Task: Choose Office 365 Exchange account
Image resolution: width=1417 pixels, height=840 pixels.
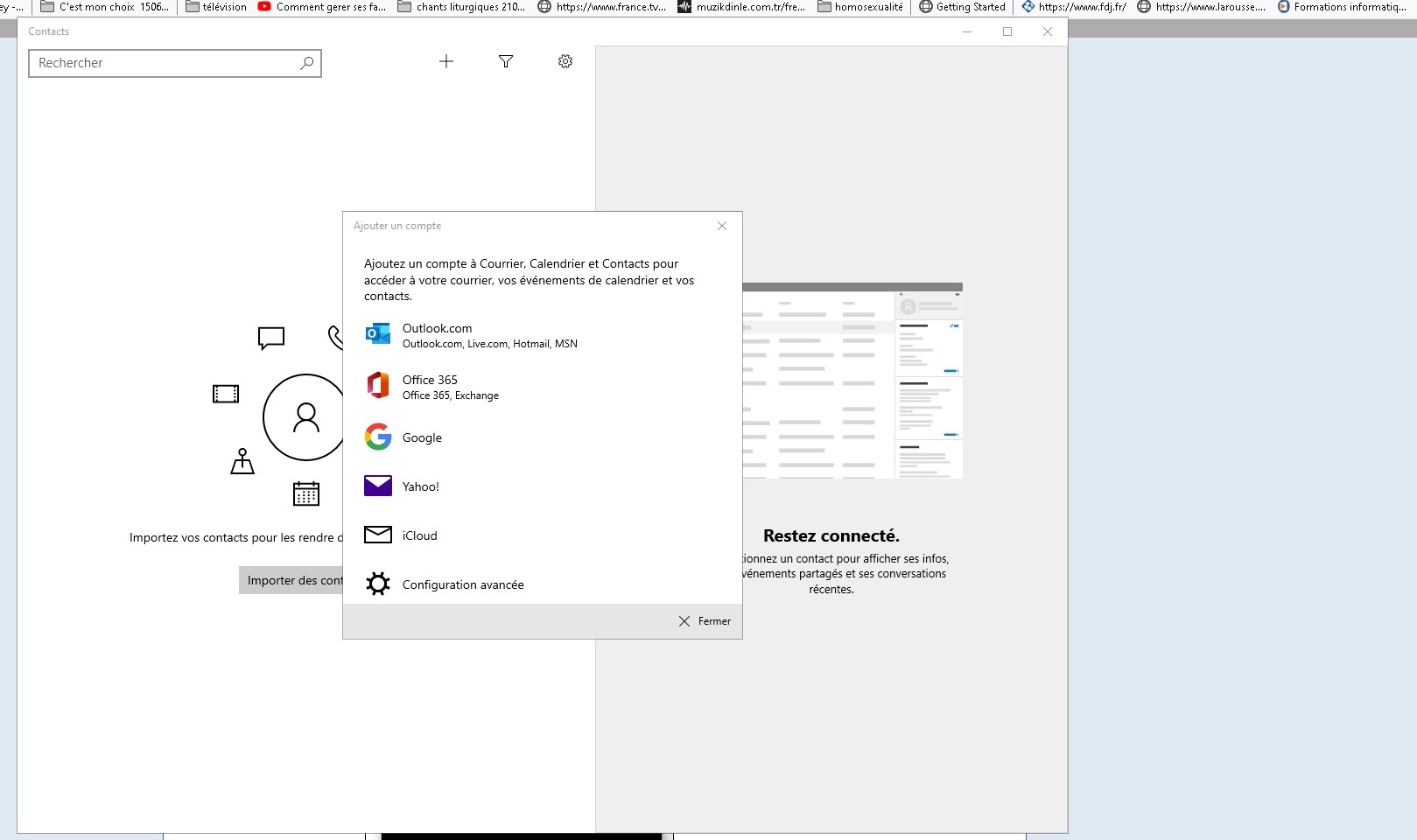Action: point(543,387)
